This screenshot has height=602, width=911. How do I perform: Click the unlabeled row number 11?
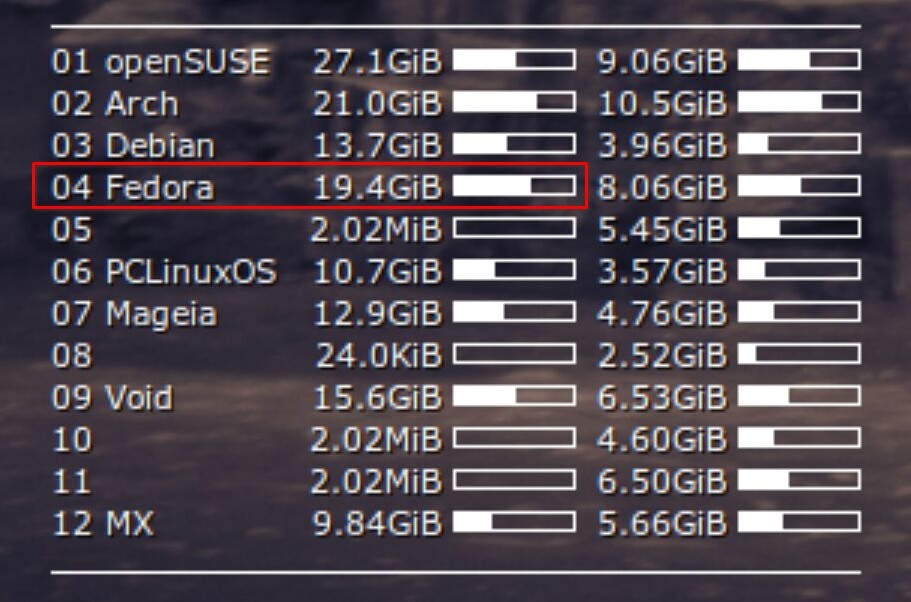coord(71,481)
